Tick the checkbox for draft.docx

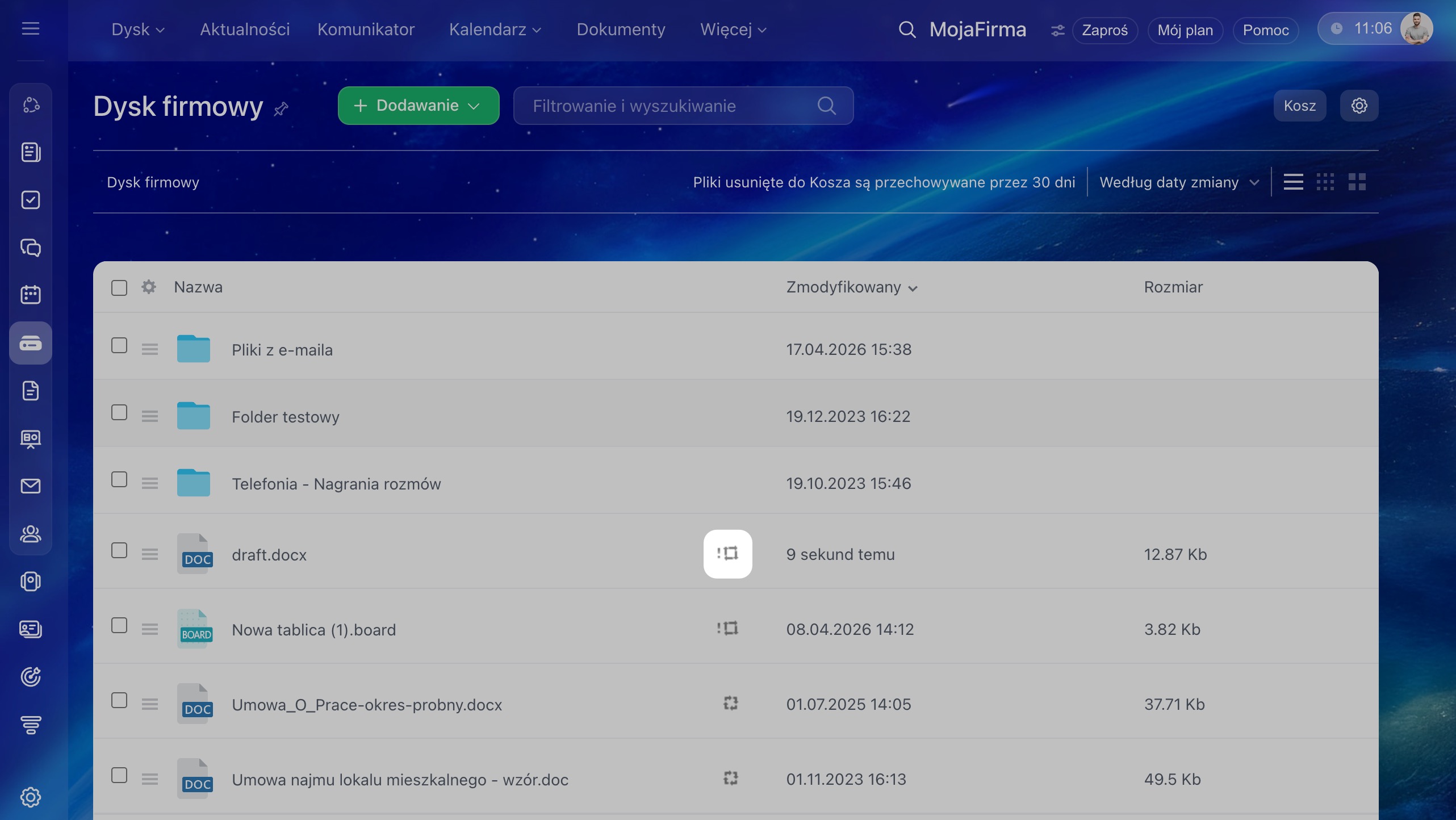(x=119, y=551)
